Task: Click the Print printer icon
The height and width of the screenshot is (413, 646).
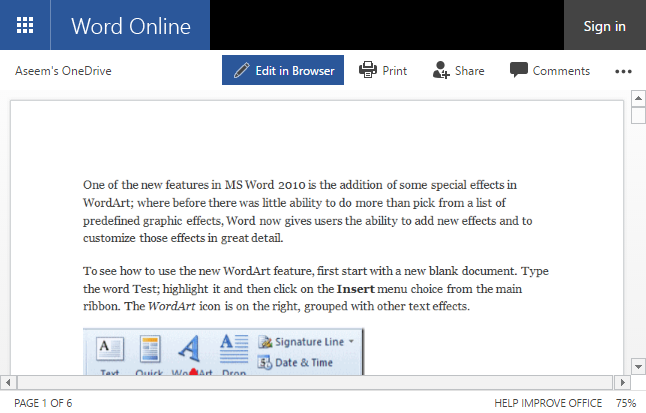Action: [x=368, y=70]
